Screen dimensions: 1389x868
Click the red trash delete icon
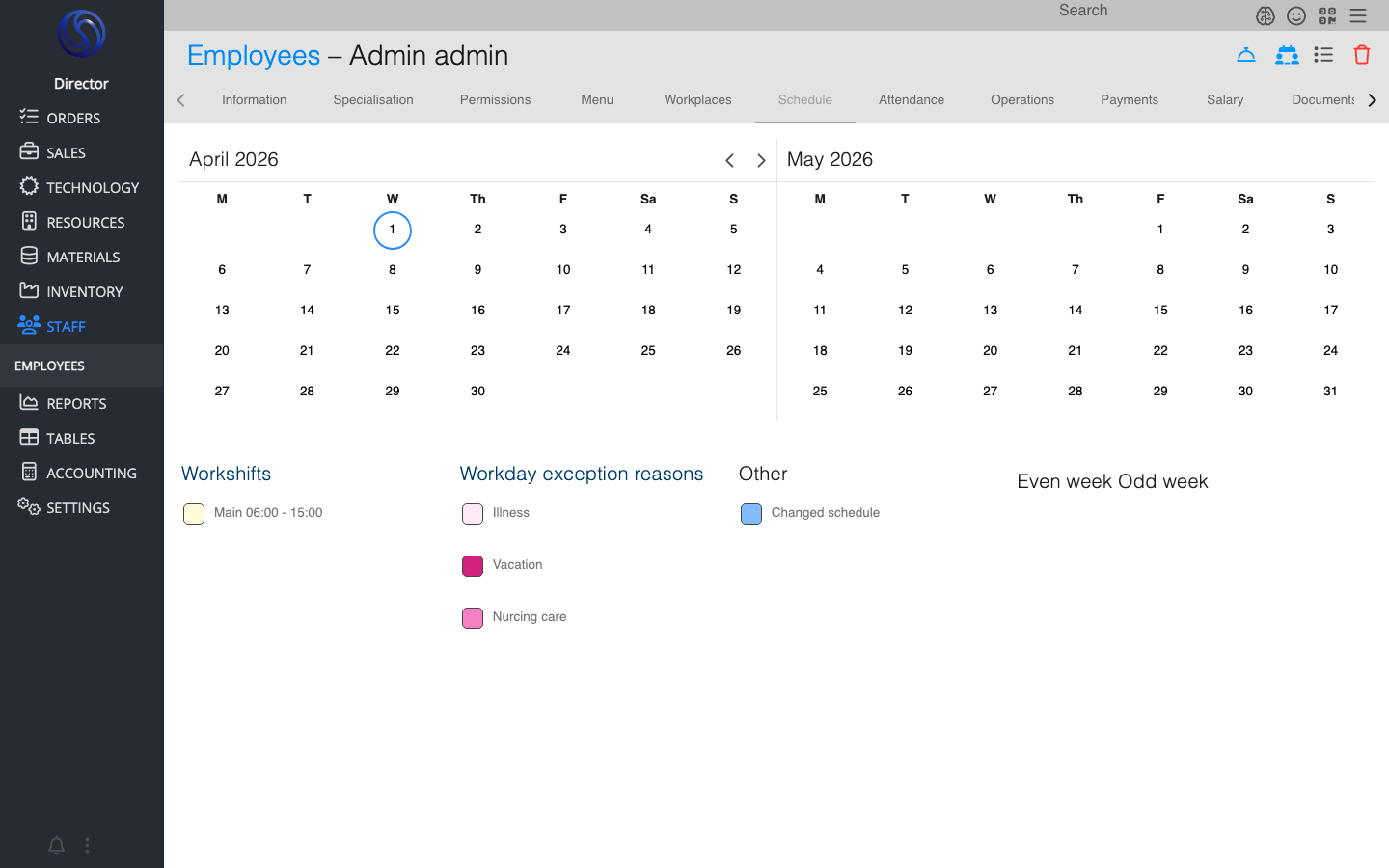[x=1361, y=55]
